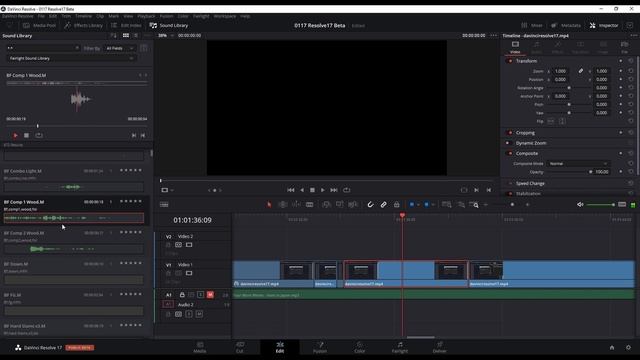Click the Opacity value field
Image resolution: width=640 pixels, height=360 pixels.
(x=602, y=172)
